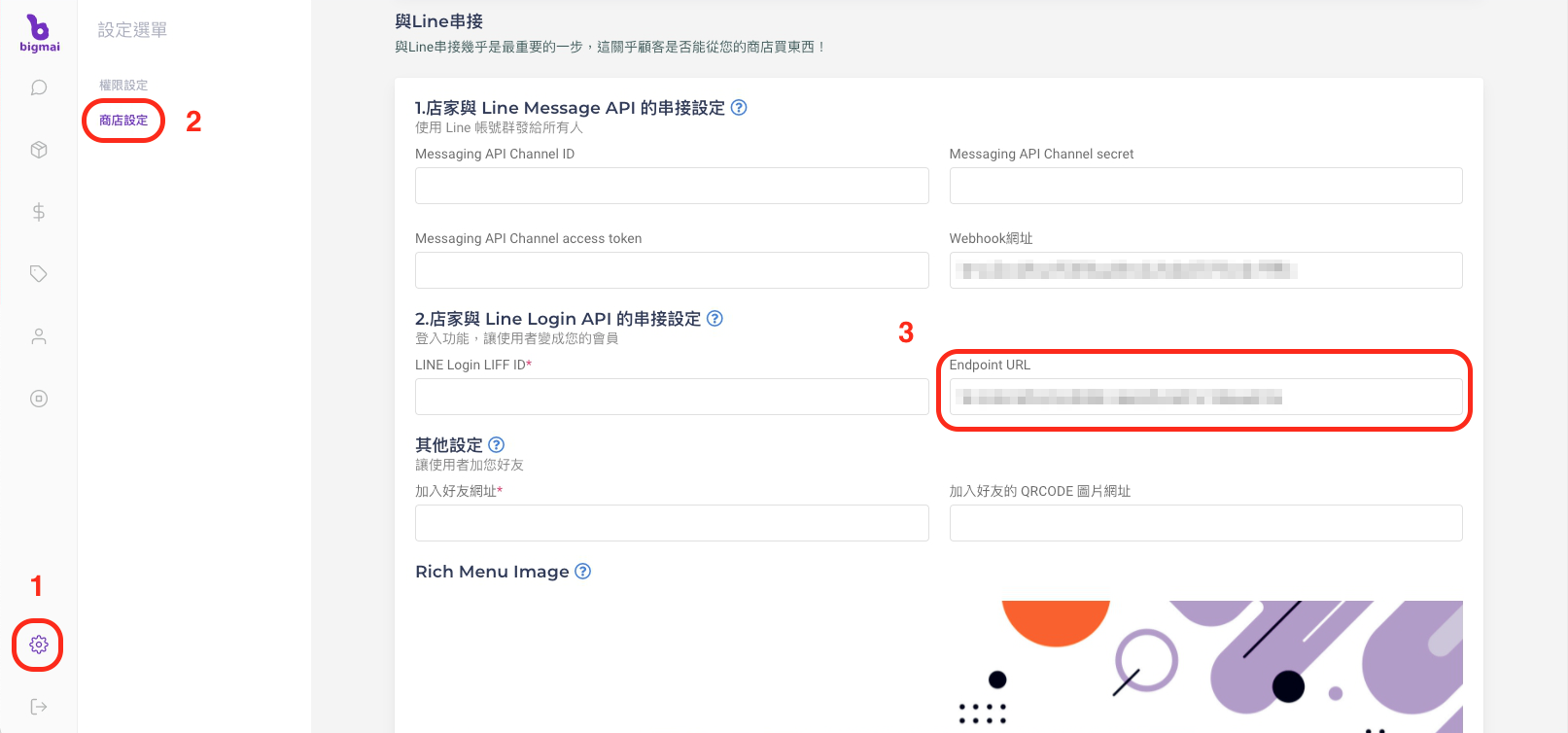This screenshot has height=733, width=1568.
Task: Open the products box sidebar icon
Action: (39, 150)
